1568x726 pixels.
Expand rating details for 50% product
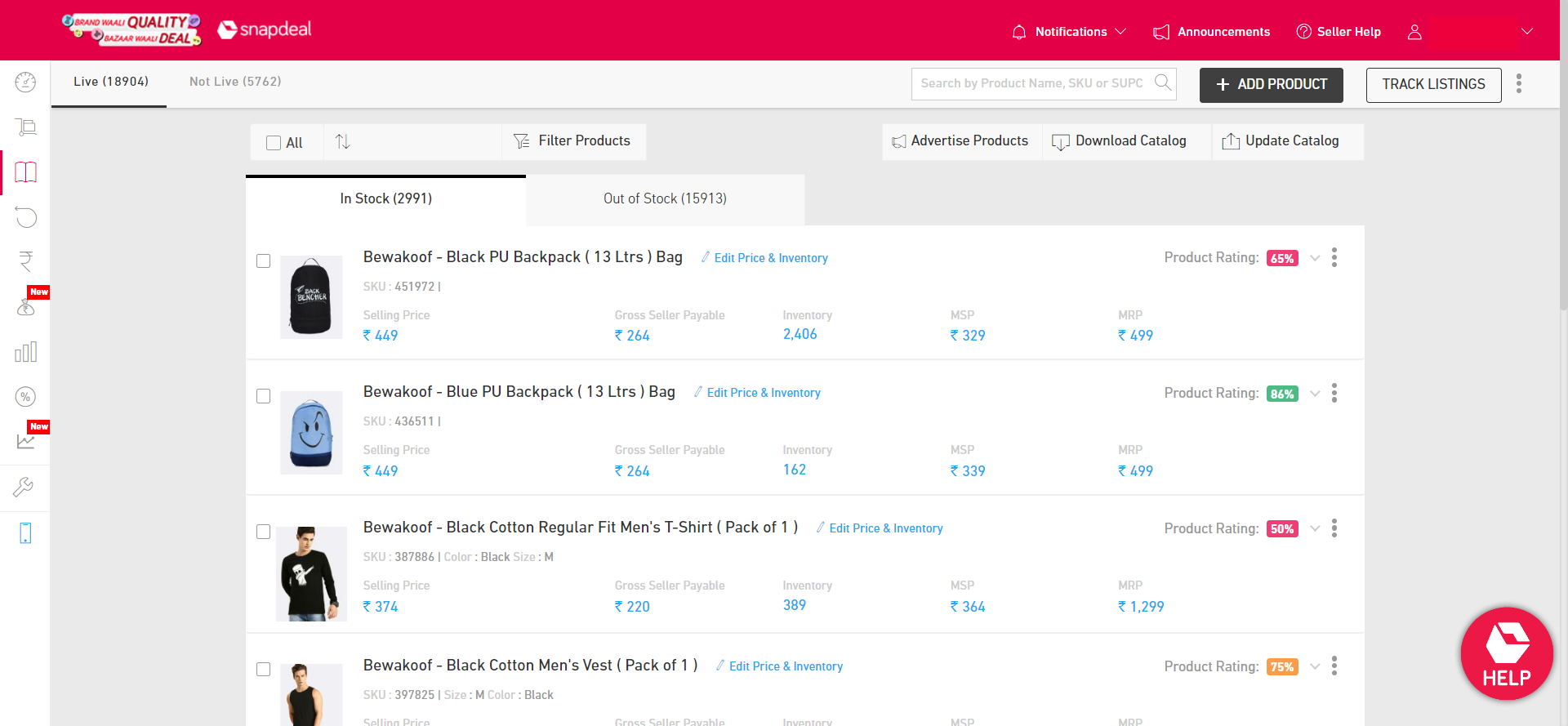coord(1315,528)
